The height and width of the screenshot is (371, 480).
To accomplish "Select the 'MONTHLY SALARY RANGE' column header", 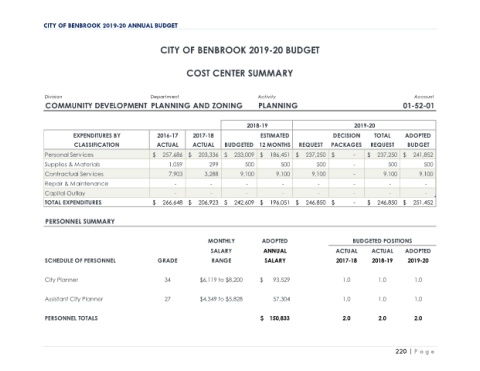I will tap(221, 251).
